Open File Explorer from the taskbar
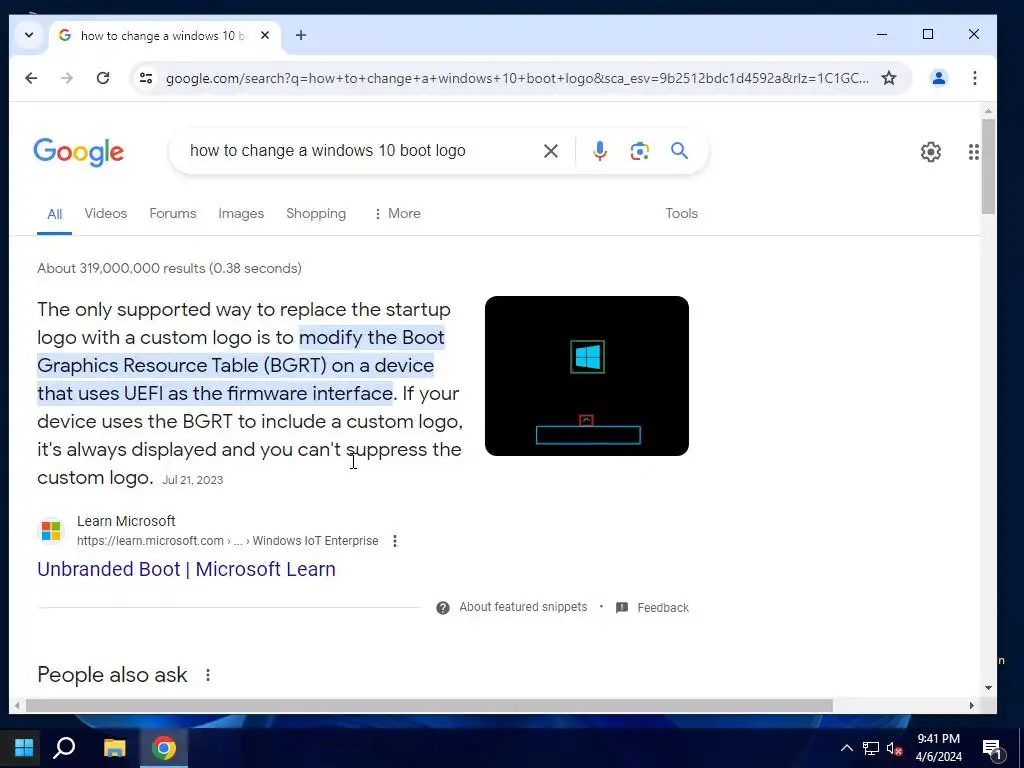Image resolution: width=1024 pixels, height=768 pixels. (115, 748)
